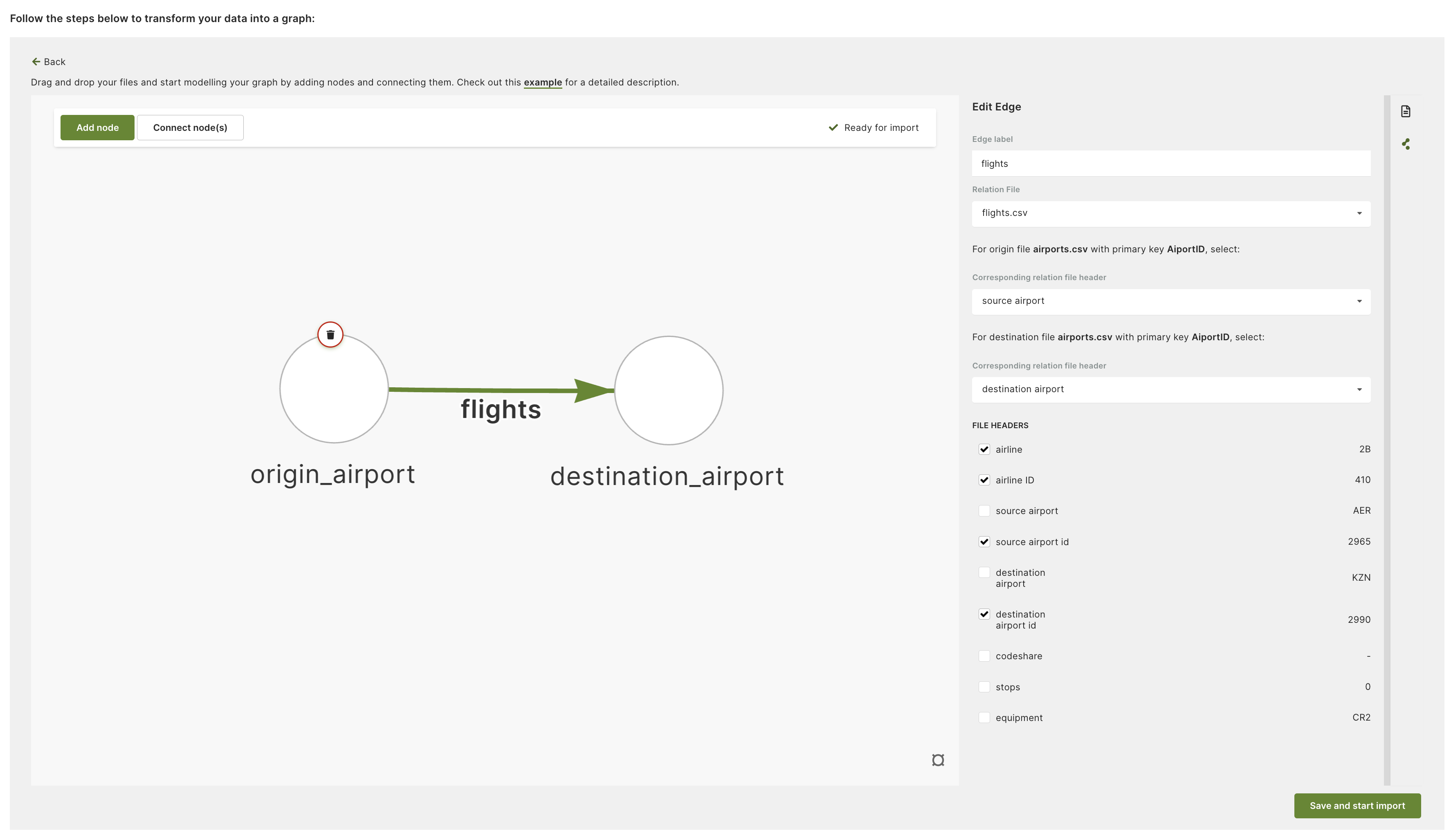Click the sample value 2B
Screen dimensions: 1451x840
point(1365,449)
